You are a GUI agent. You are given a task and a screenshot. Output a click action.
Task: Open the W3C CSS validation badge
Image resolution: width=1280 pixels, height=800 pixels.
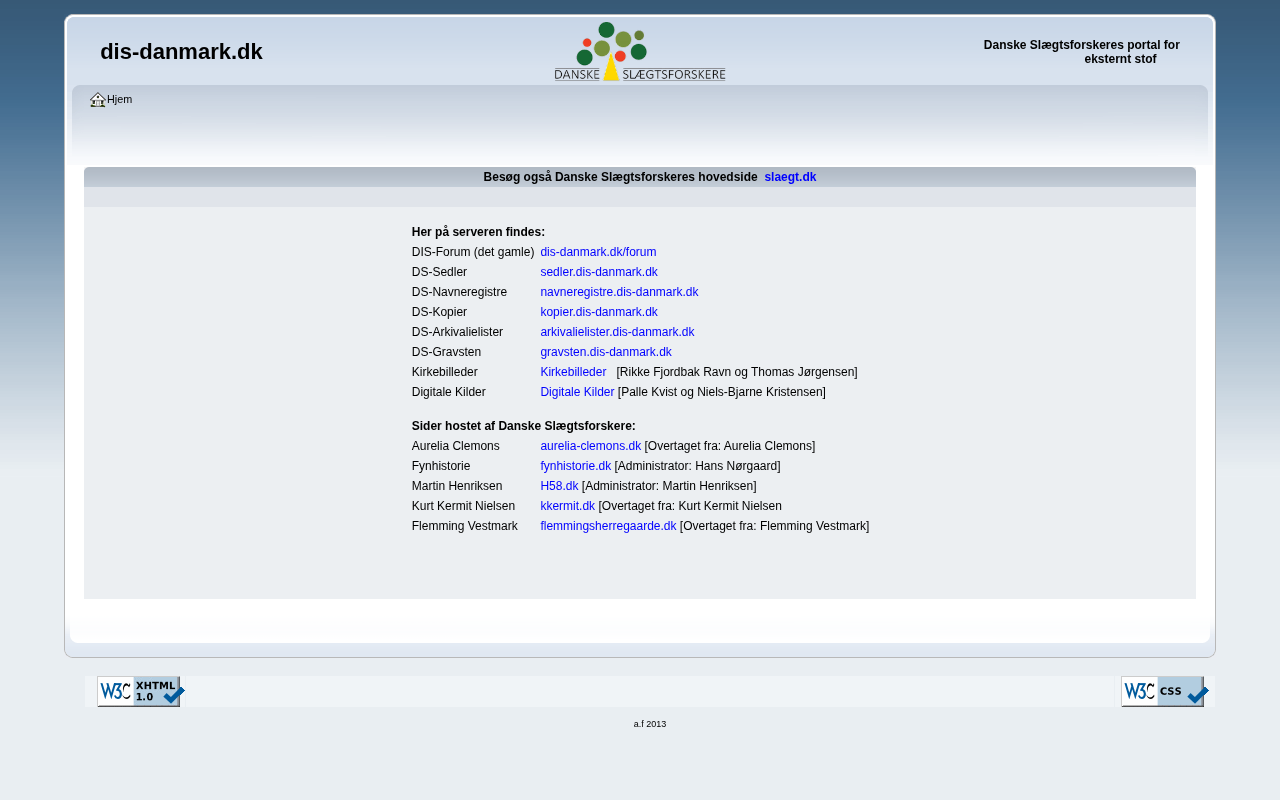(x=1165, y=691)
